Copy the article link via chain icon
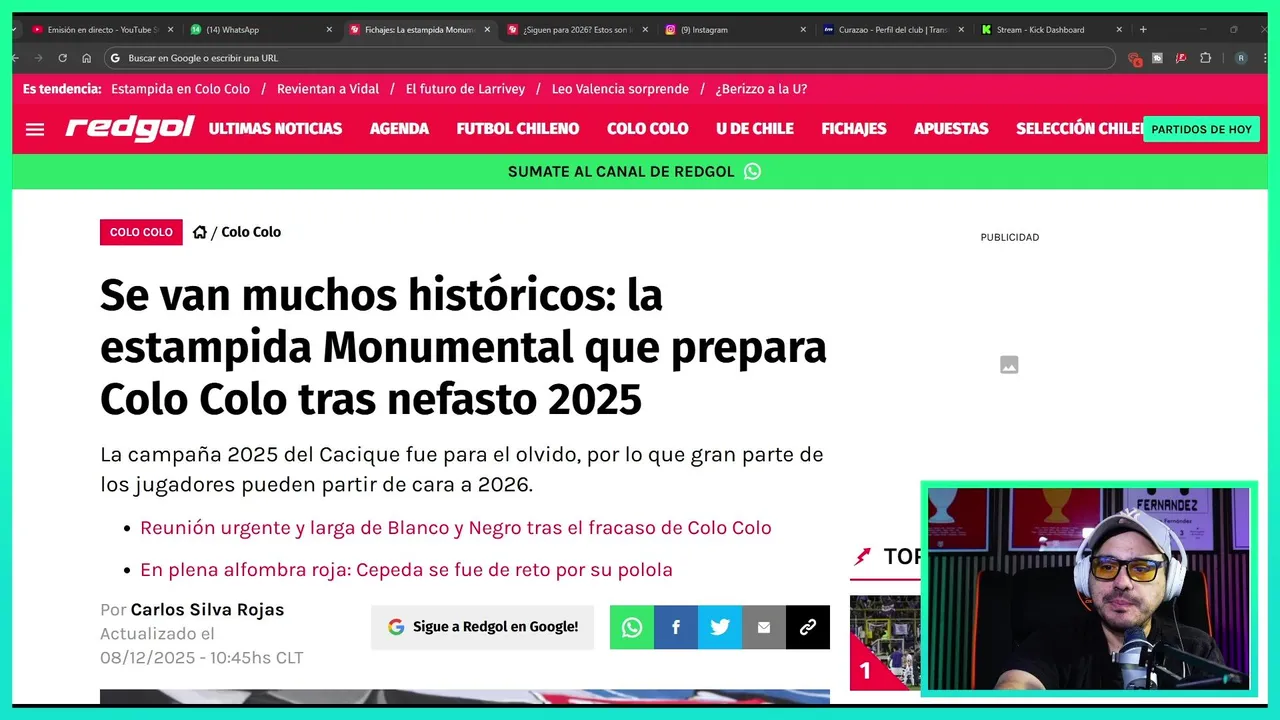Image resolution: width=1280 pixels, height=720 pixels. pyautogui.click(x=808, y=627)
